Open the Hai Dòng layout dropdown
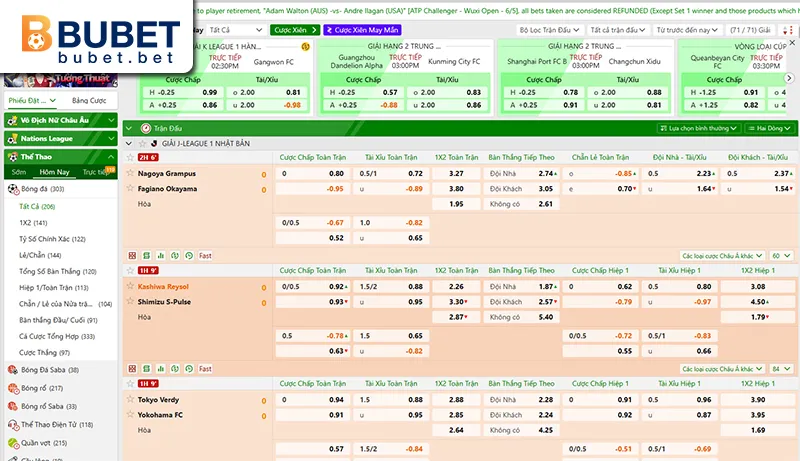 point(770,129)
